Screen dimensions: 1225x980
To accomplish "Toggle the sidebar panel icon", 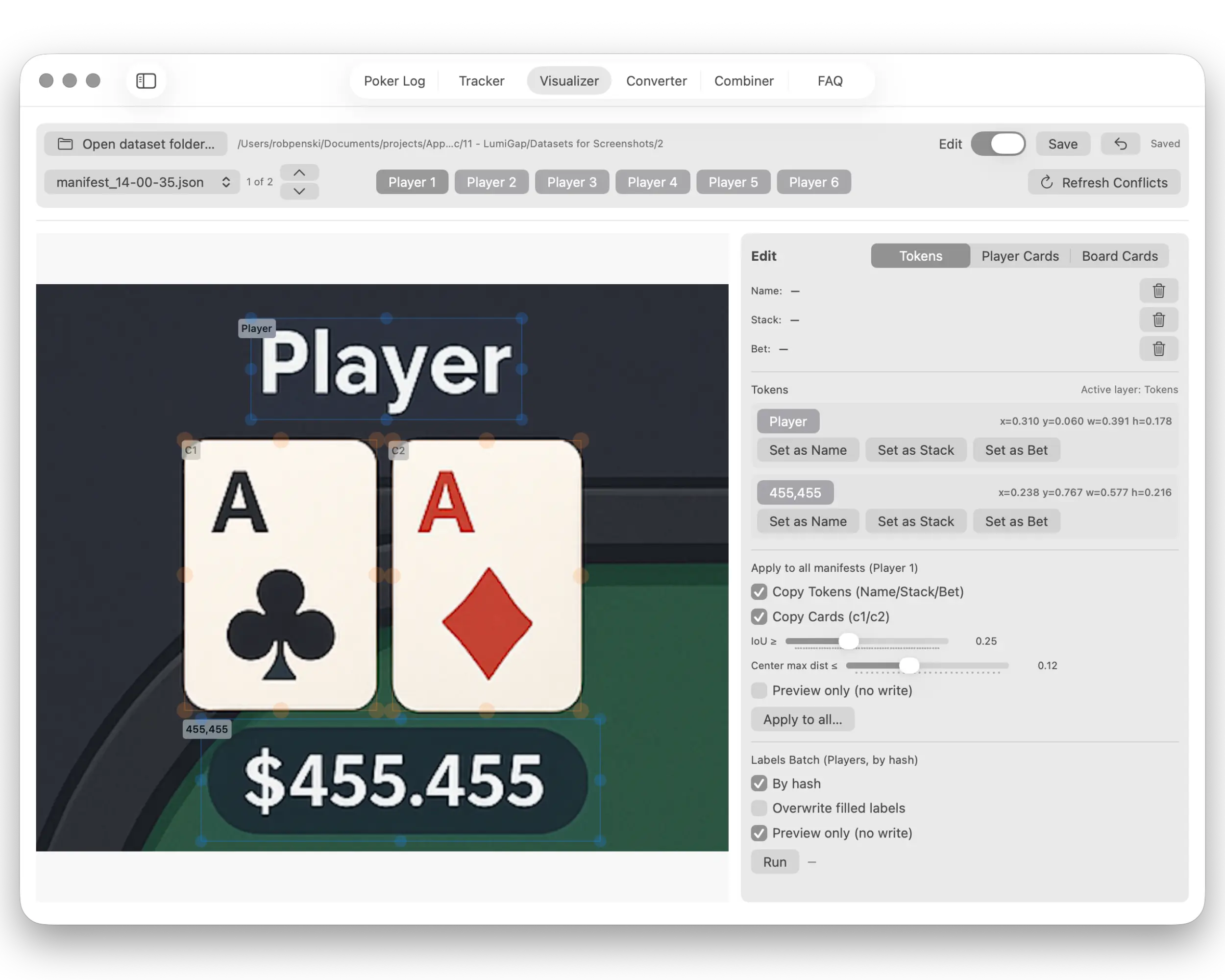I will click(146, 81).
